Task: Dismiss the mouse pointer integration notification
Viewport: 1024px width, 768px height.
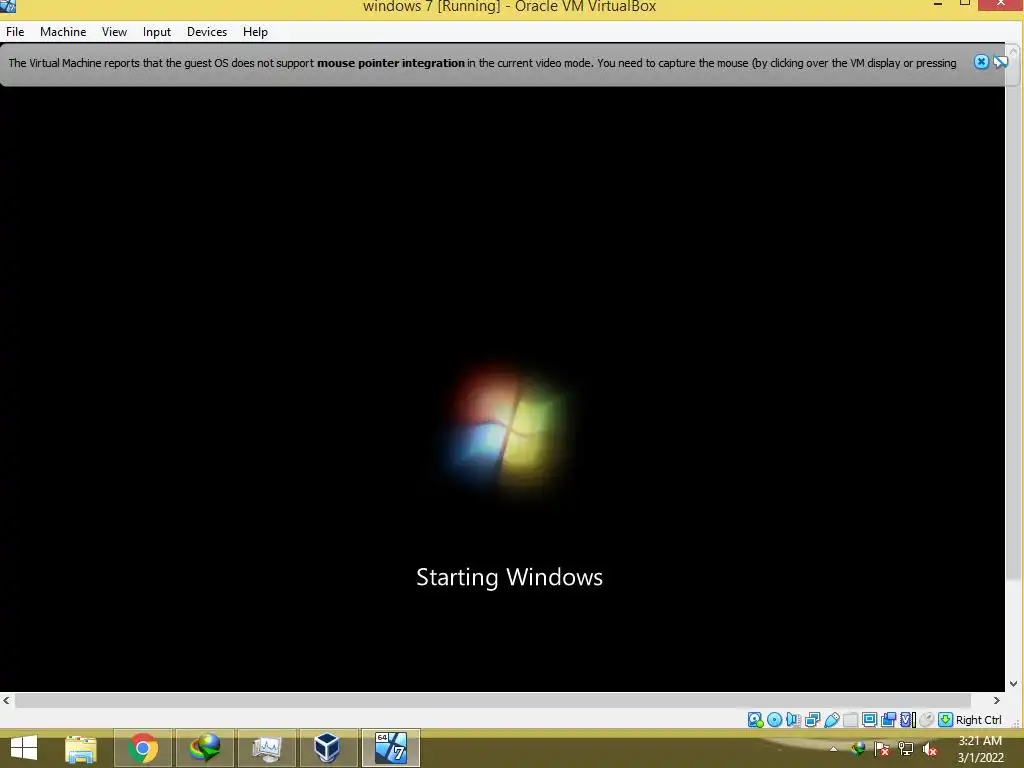Action: (981, 62)
